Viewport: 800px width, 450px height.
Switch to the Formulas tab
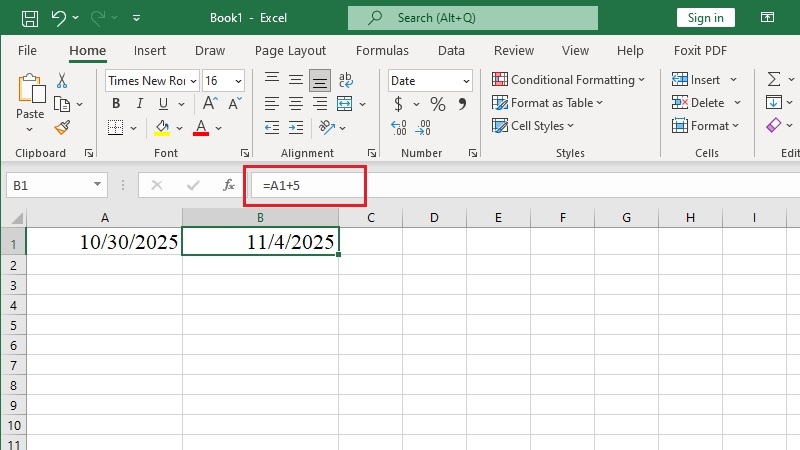[382, 51]
